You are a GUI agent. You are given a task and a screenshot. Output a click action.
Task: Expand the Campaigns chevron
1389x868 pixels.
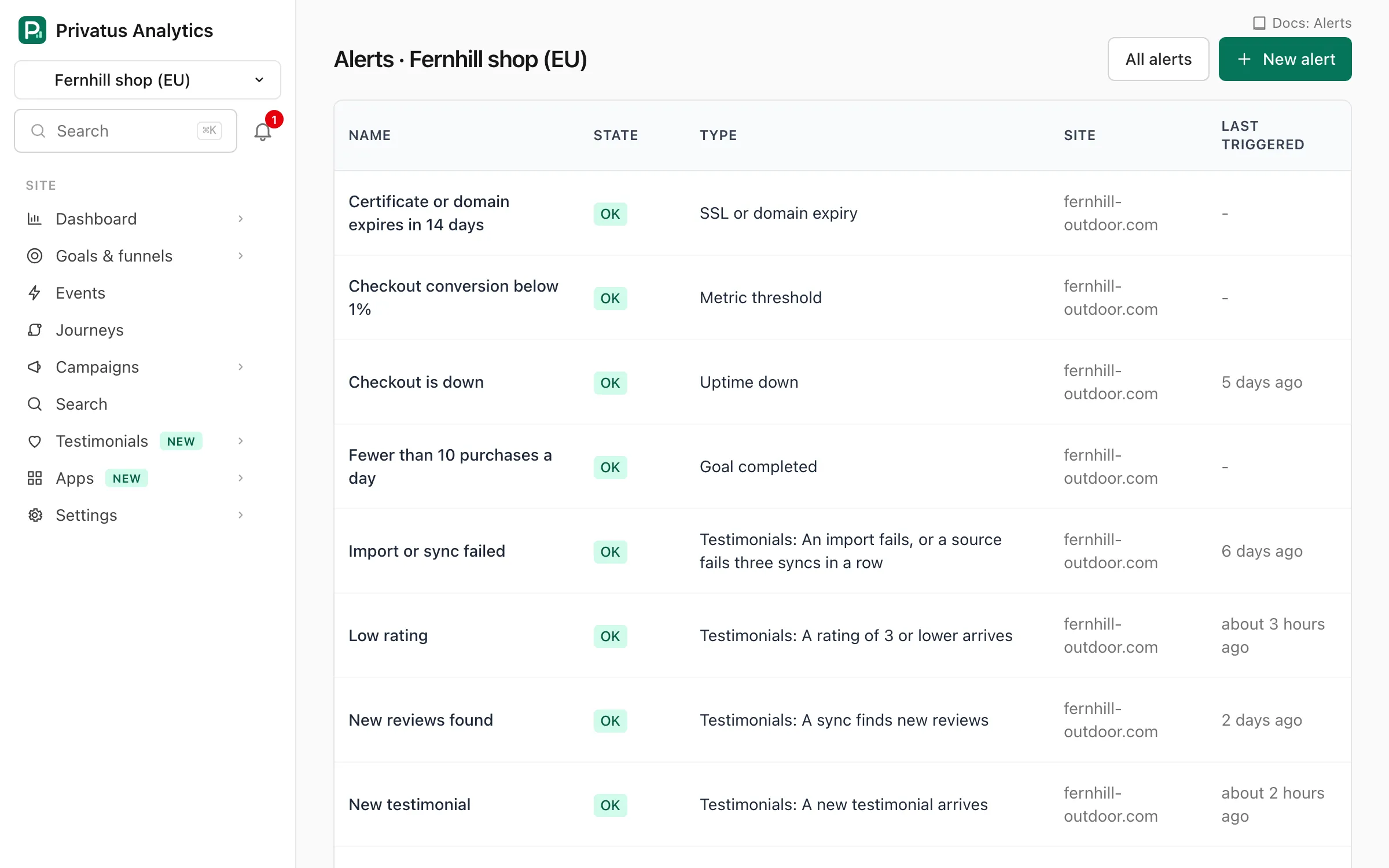coord(240,367)
